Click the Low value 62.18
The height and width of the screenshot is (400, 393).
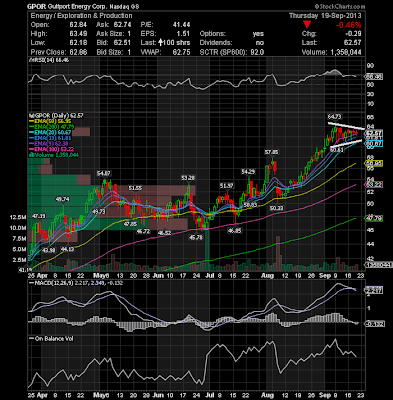pyautogui.click(x=79, y=43)
